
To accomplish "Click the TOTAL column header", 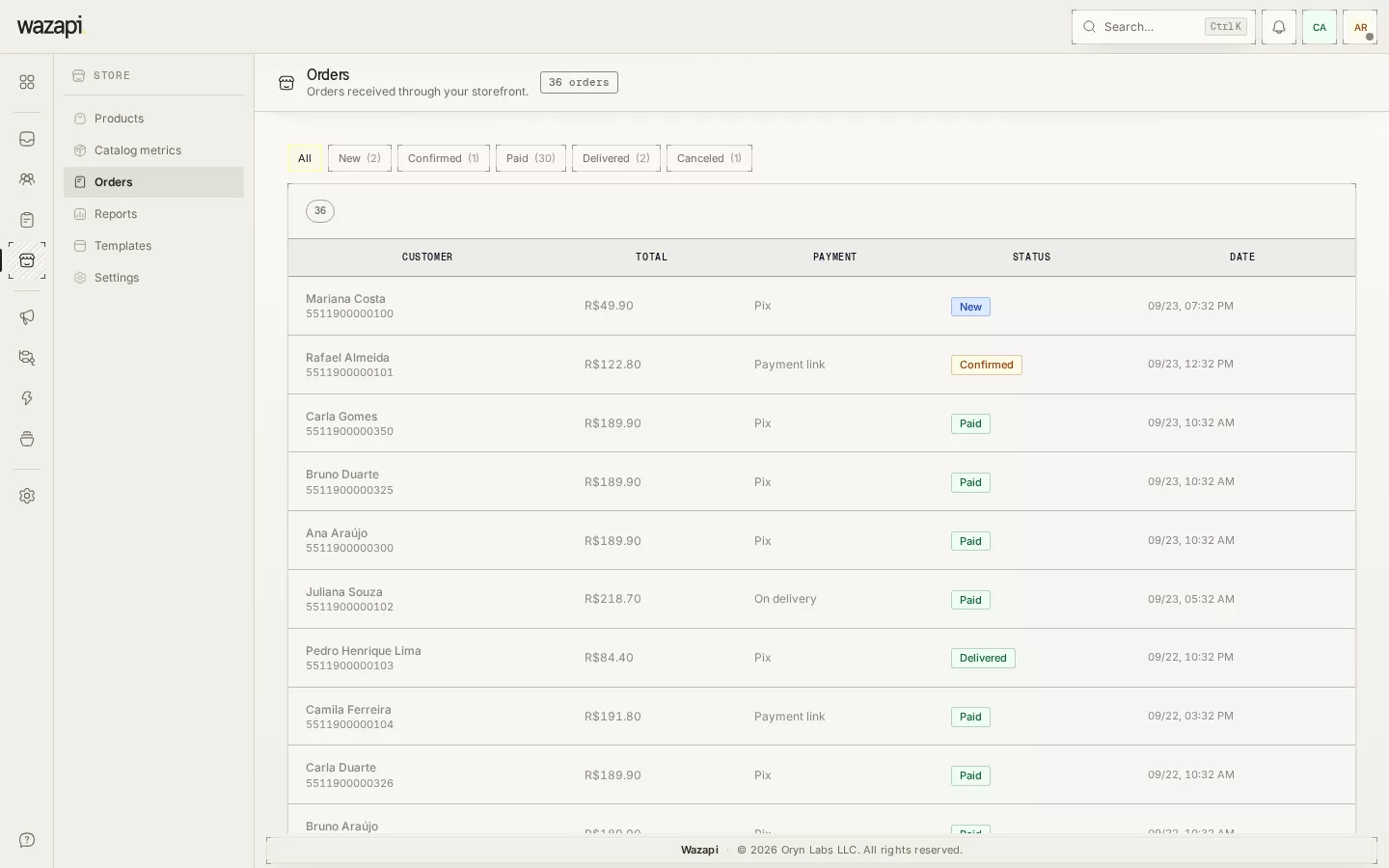I will click(651, 258).
